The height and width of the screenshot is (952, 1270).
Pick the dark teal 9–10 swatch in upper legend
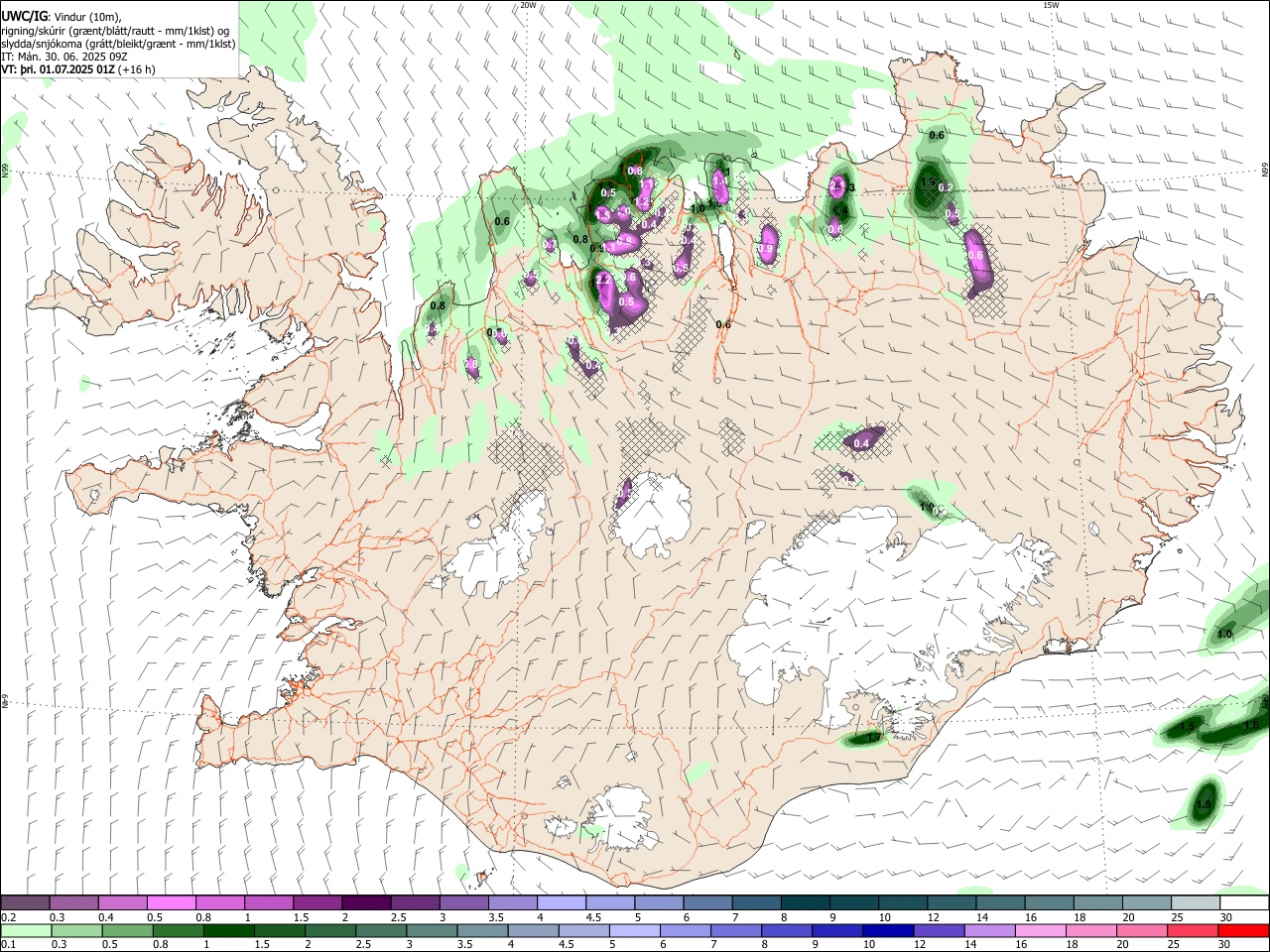click(853, 902)
